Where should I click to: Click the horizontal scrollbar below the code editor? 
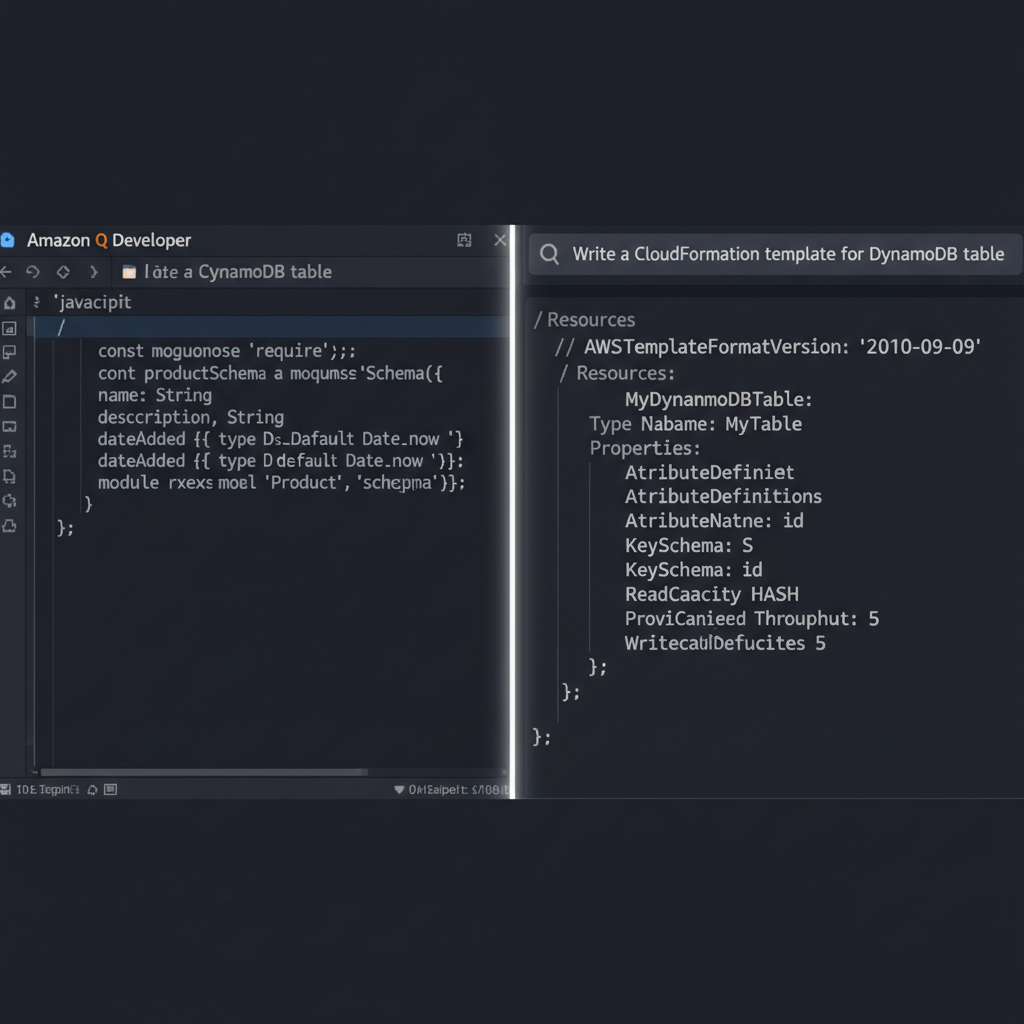200,771
